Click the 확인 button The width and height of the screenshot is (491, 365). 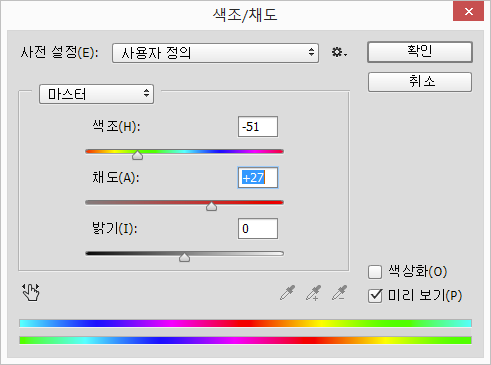[x=420, y=52]
